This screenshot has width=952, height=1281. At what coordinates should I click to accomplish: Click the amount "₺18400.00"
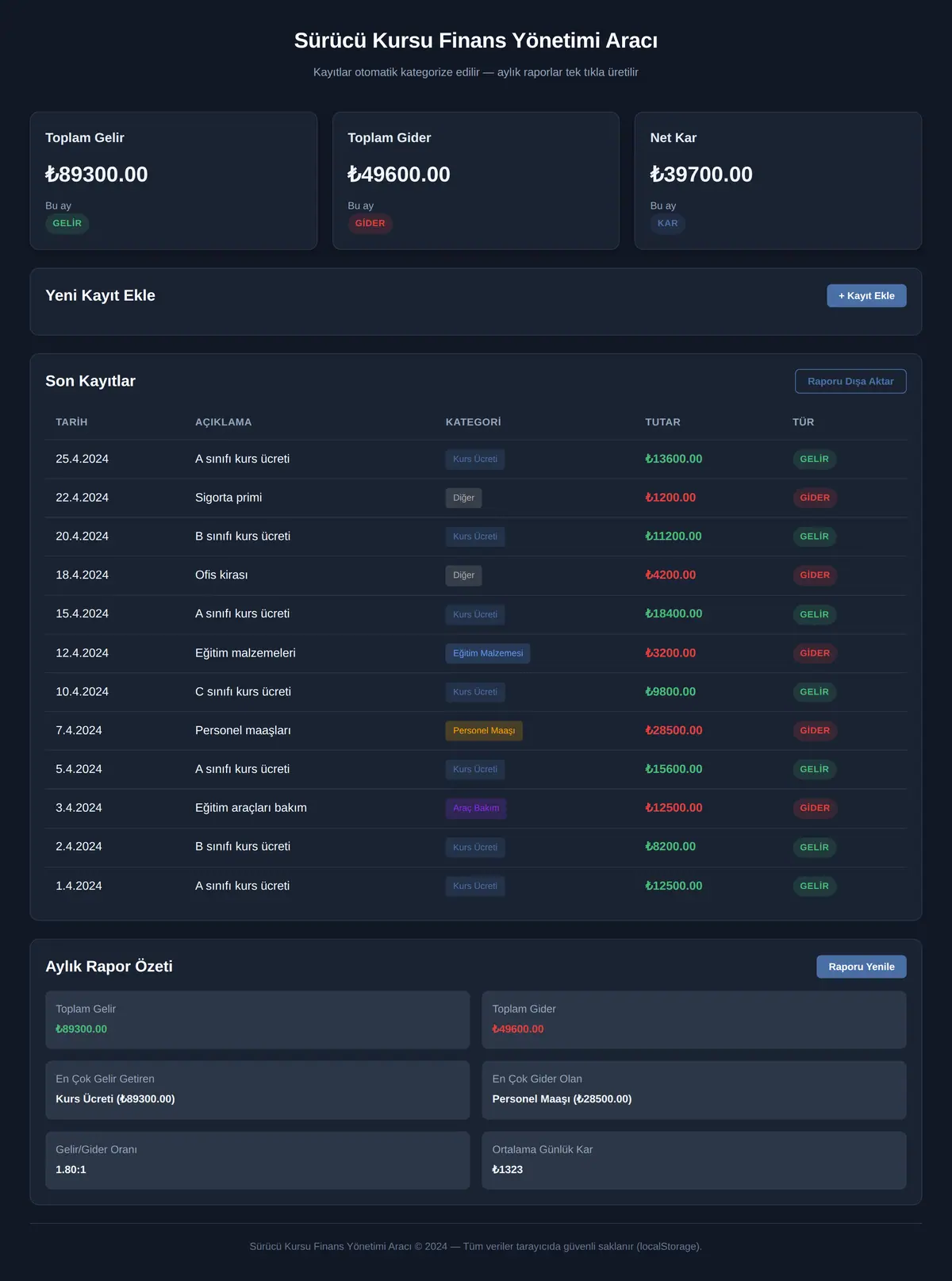click(674, 614)
